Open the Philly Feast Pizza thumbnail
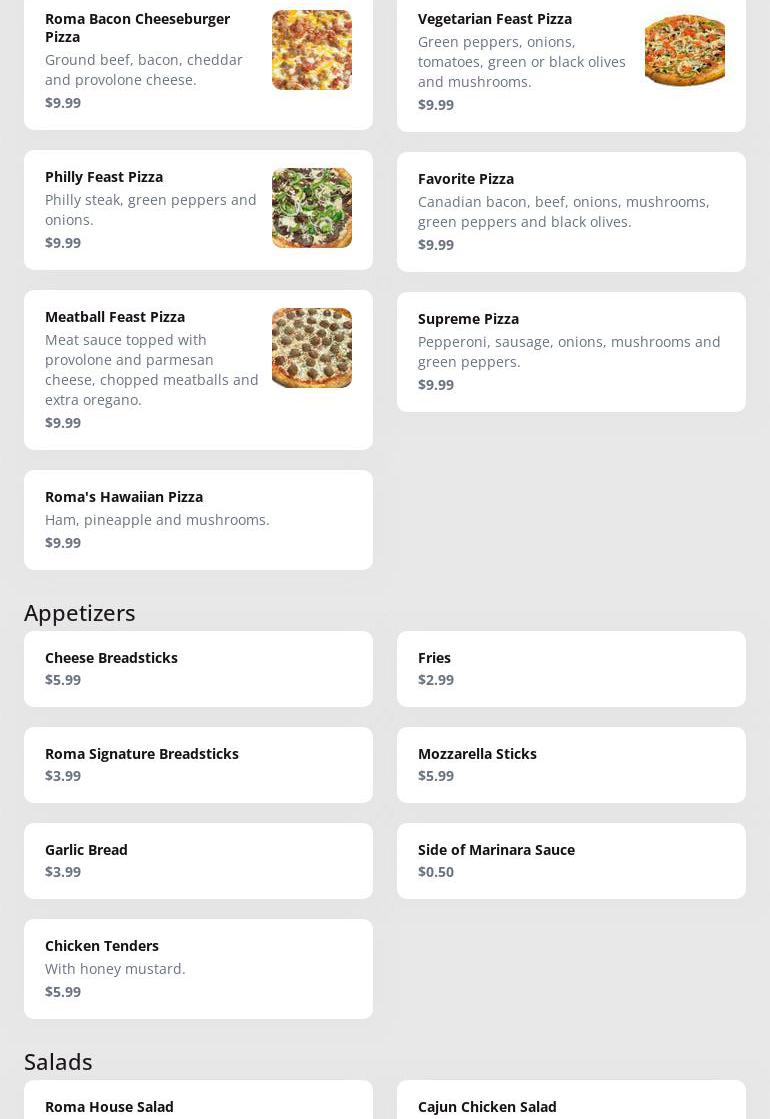This screenshot has width=770, height=1119. [311, 208]
